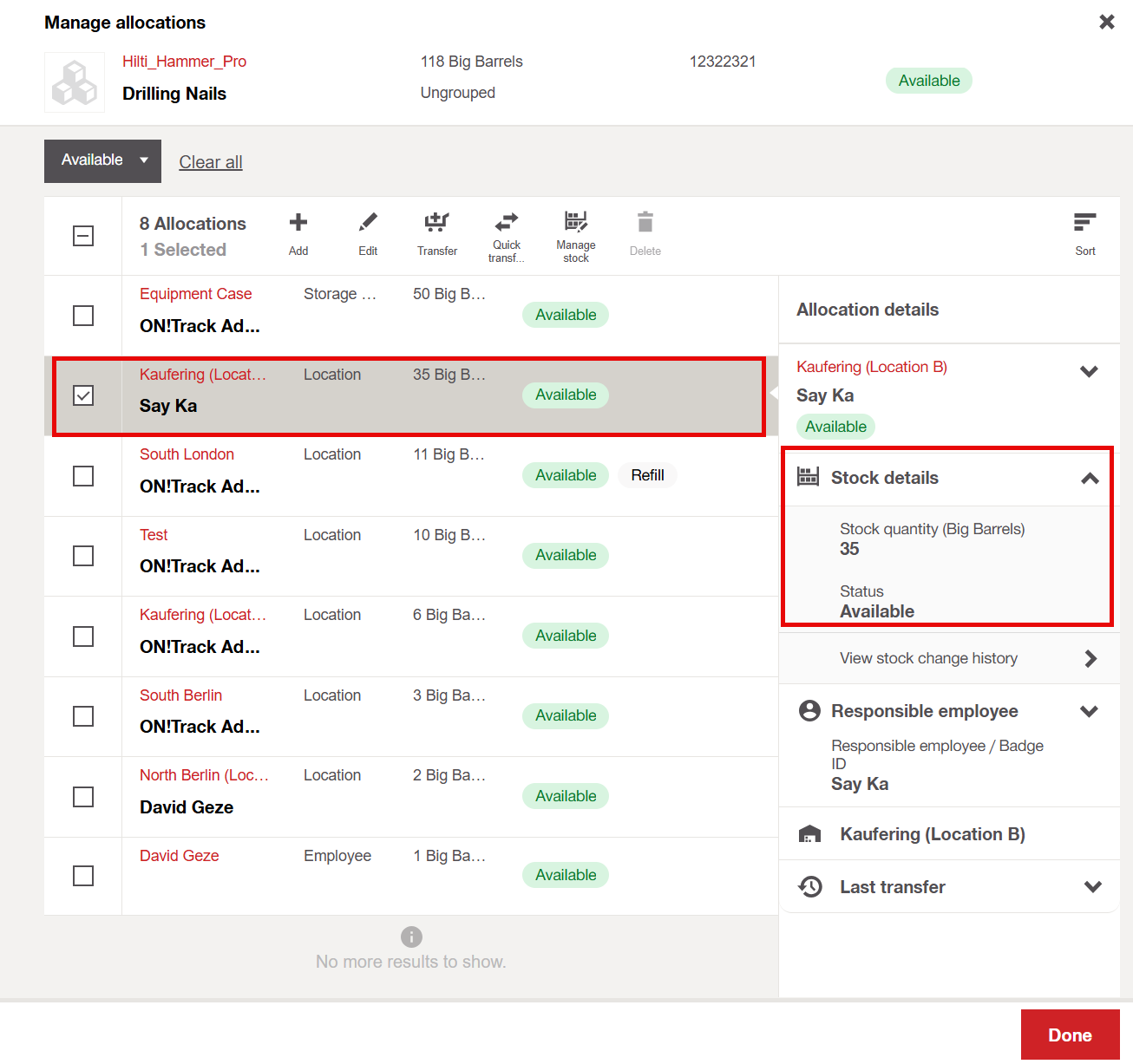
Task: Check the Equipment Case allocation checkbox
Action: tap(83, 316)
